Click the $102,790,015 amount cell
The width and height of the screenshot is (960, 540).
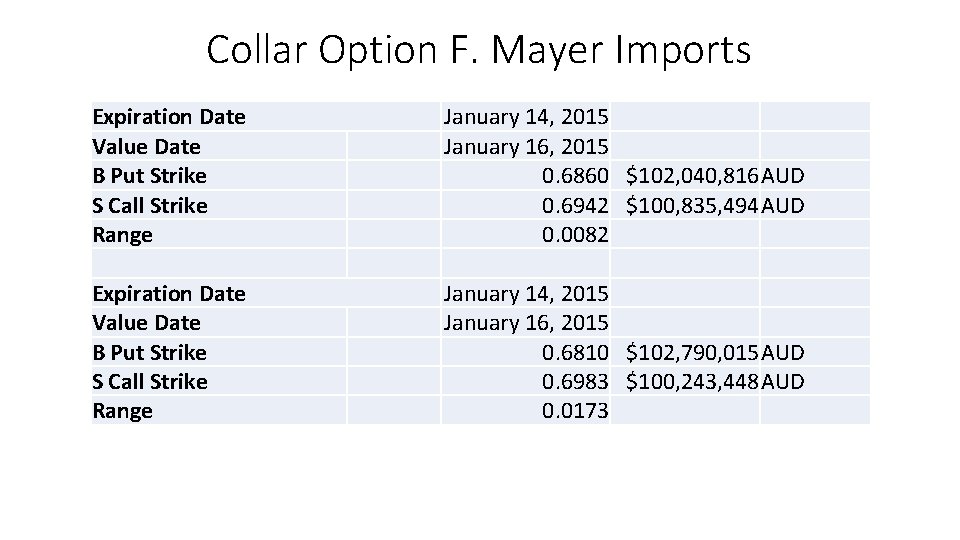click(x=691, y=353)
